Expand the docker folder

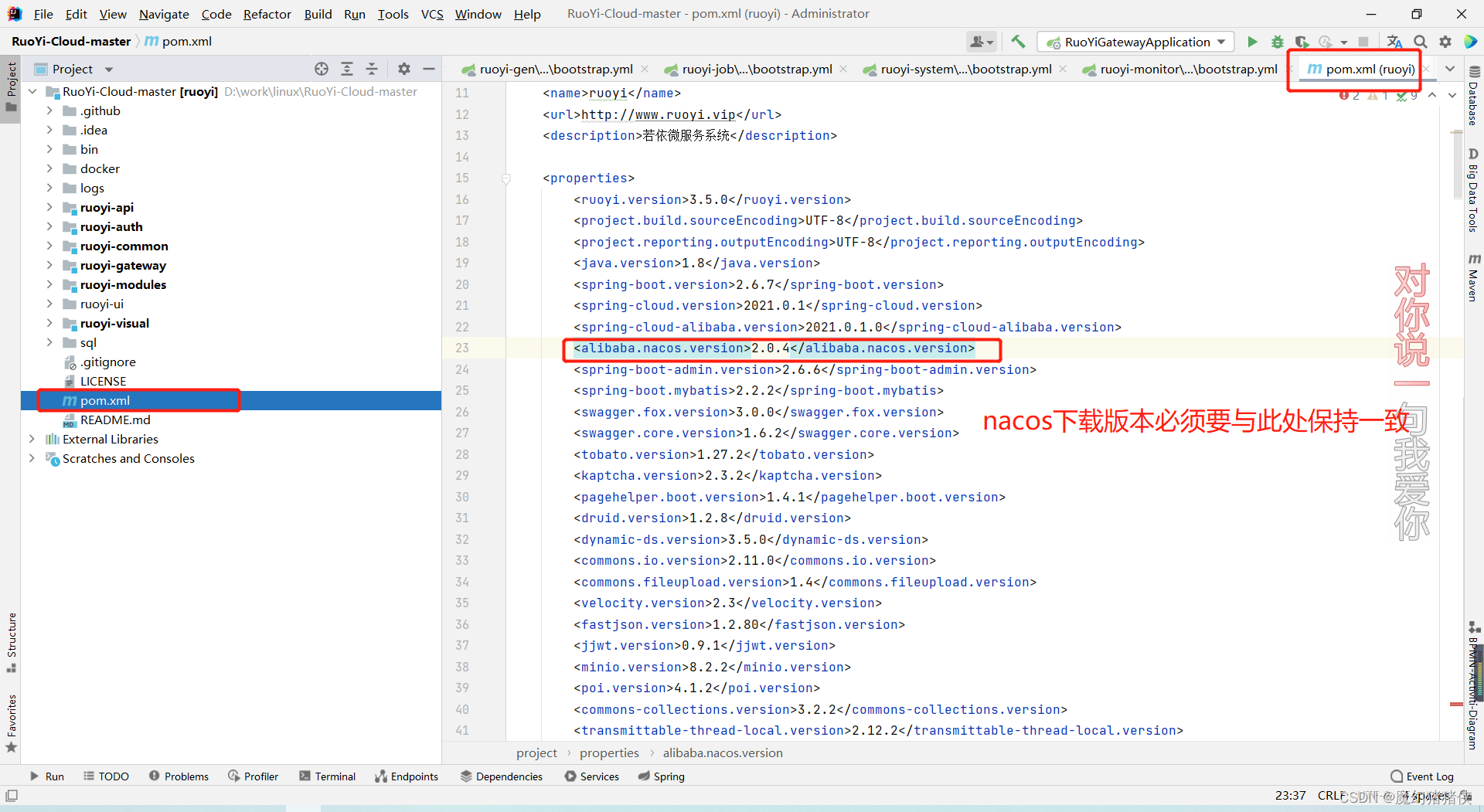click(x=49, y=168)
